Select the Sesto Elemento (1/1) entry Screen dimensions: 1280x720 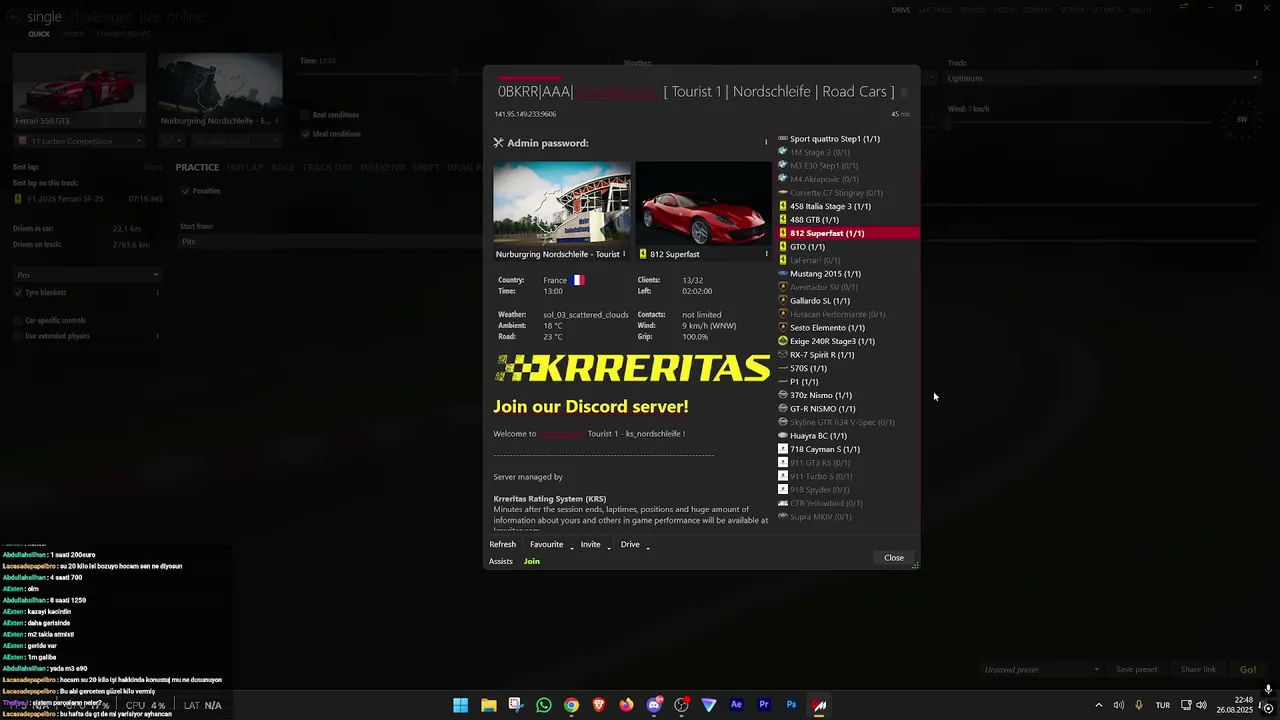(x=848, y=328)
